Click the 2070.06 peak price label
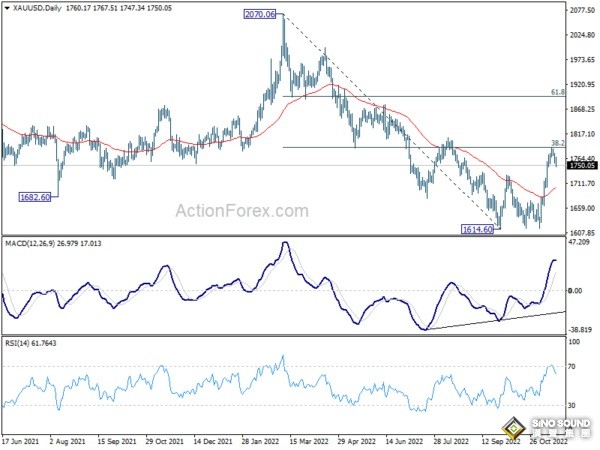 (x=258, y=15)
